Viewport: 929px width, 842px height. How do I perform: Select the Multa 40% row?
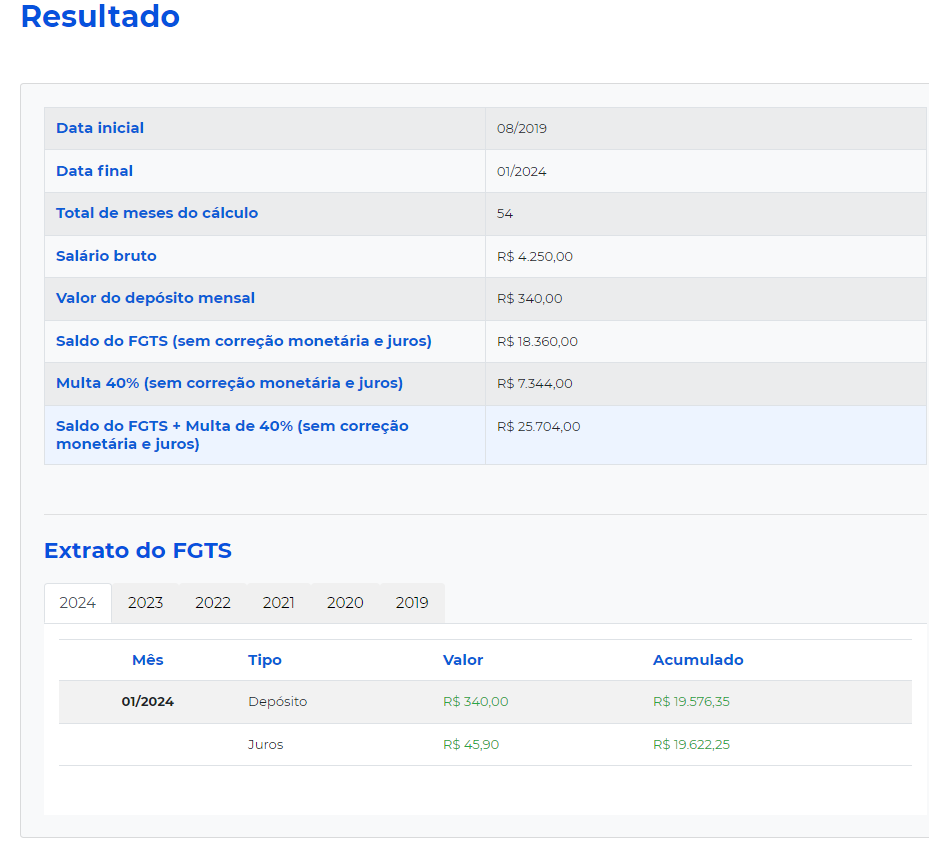coord(230,384)
